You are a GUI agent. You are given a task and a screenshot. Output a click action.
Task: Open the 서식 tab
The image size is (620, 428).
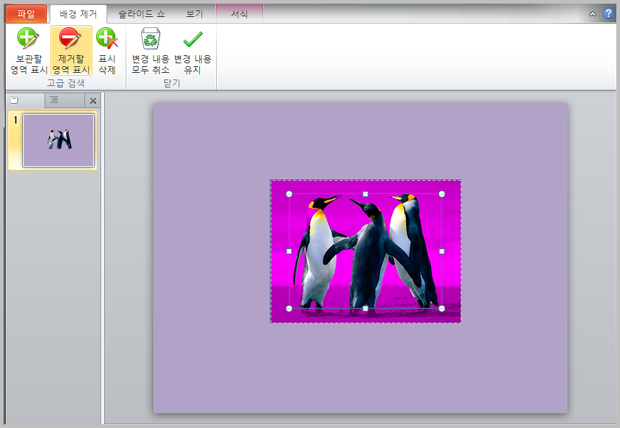coord(239,14)
